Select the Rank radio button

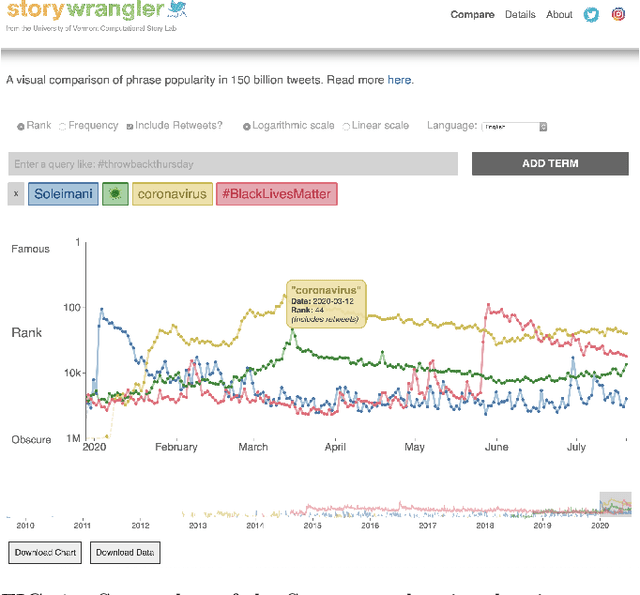(21, 126)
